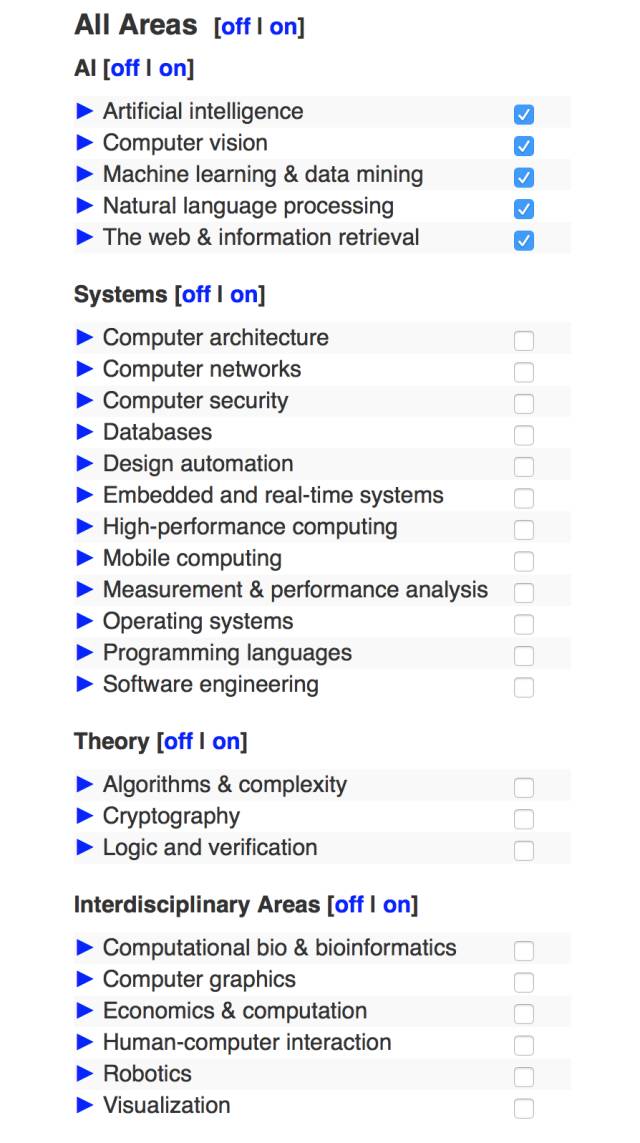Turn Systems areas on

click(x=244, y=295)
